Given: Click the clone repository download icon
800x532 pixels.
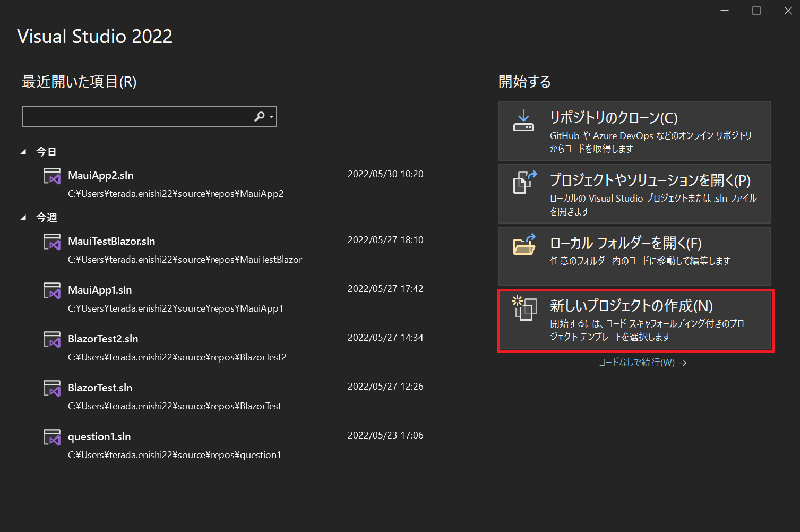Looking at the screenshot, I should point(523,120).
